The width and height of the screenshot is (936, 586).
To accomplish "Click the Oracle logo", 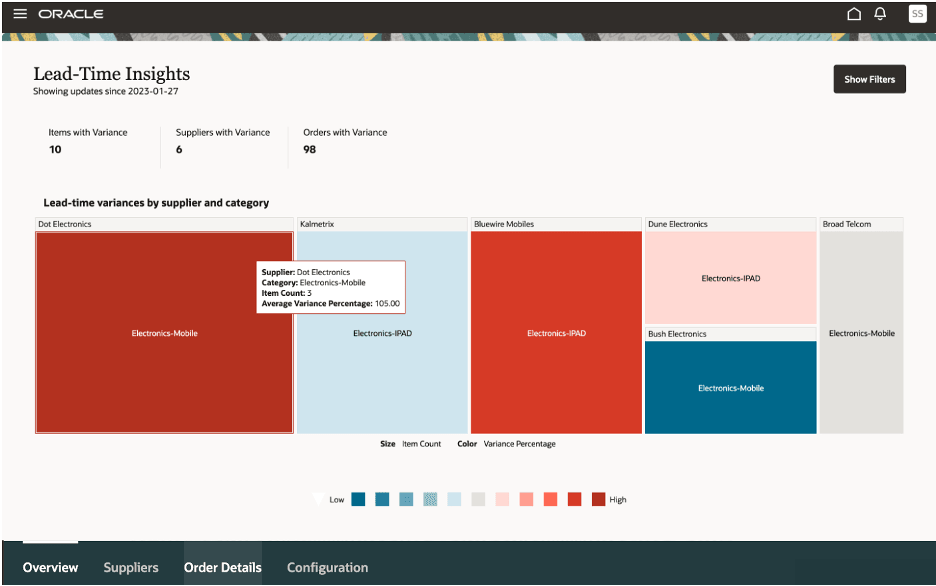I will pos(70,14).
